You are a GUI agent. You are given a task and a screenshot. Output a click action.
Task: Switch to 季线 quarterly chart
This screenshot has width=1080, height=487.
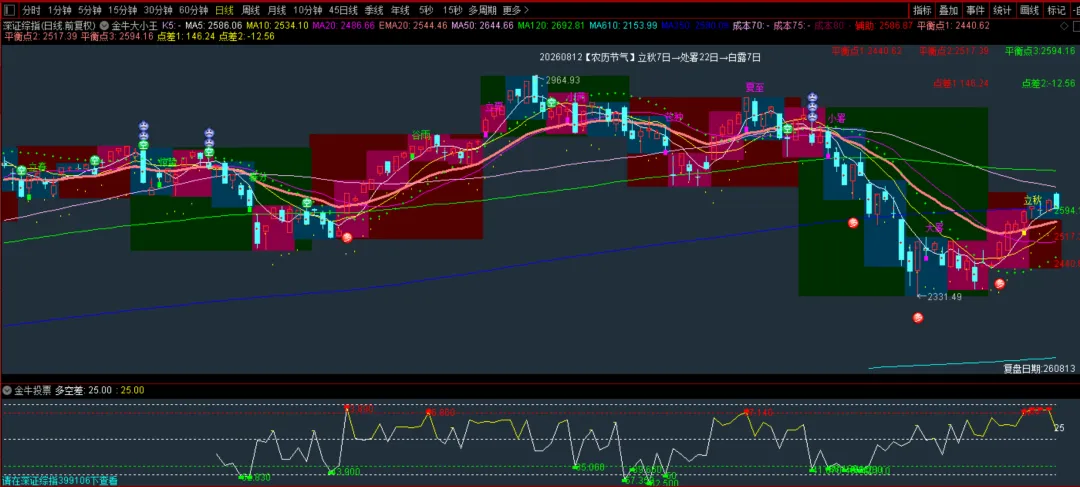click(374, 10)
